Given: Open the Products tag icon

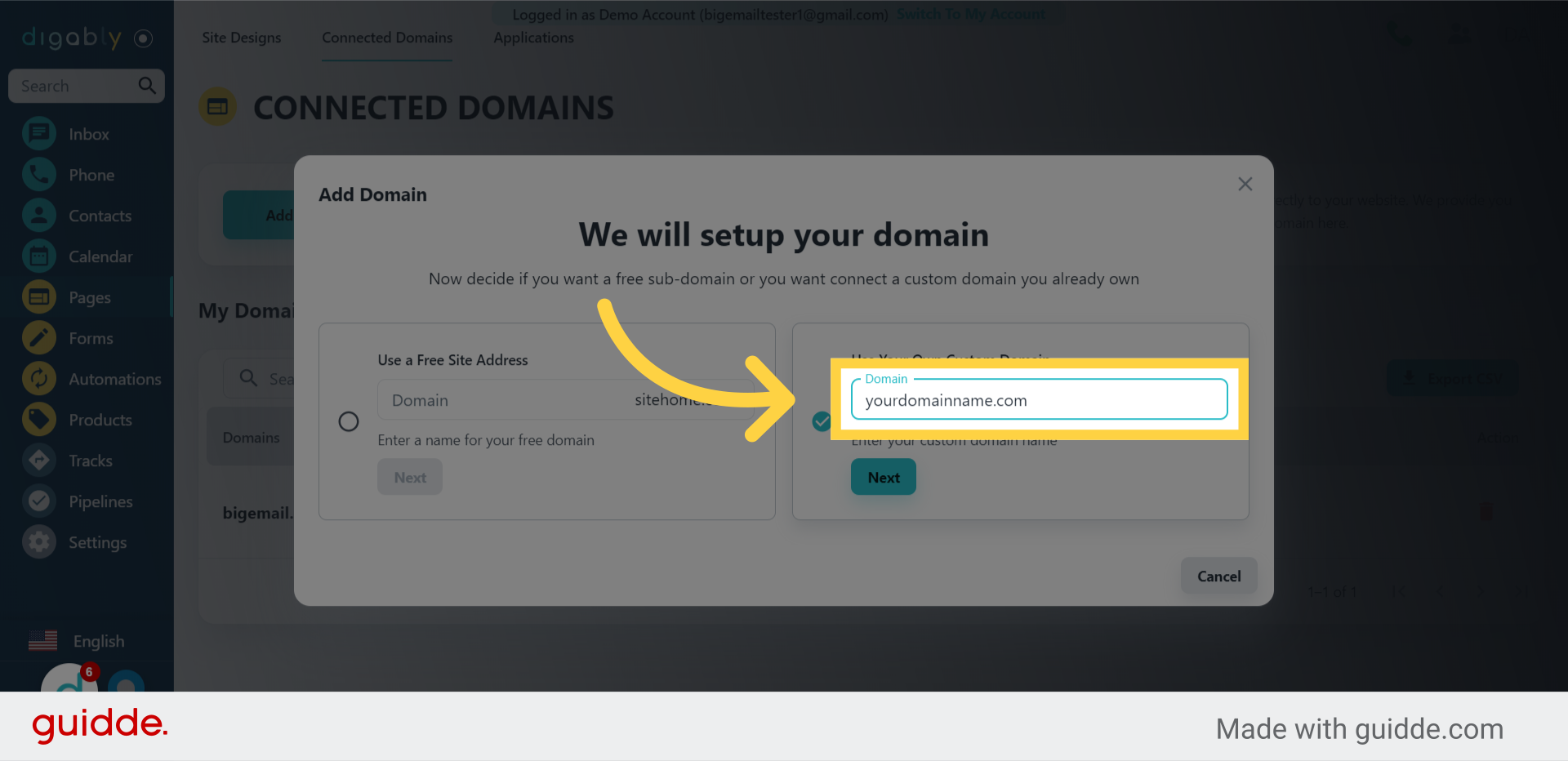Looking at the screenshot, I should (39, 420).
